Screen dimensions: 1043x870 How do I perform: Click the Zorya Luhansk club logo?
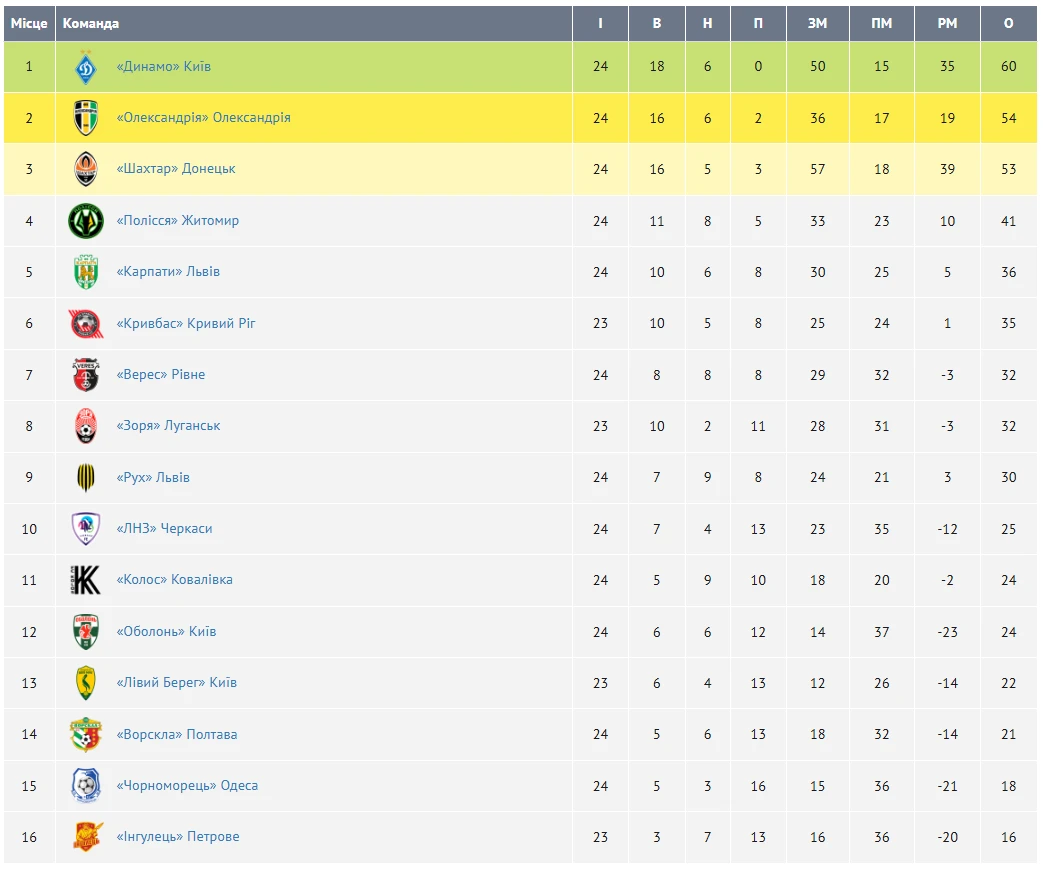coord(86,426)
